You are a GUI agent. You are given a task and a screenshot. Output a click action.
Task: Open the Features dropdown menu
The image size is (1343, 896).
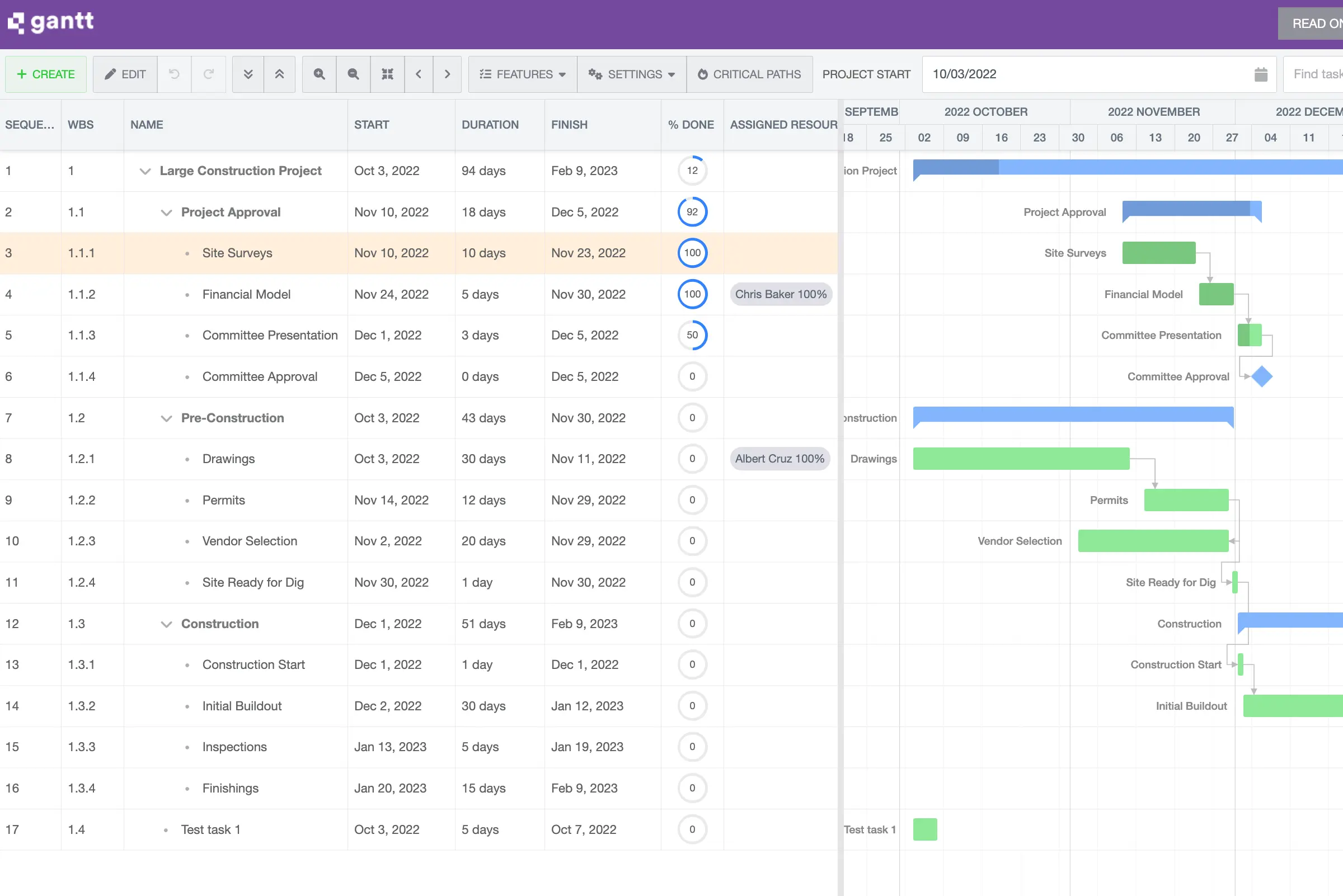522,74
